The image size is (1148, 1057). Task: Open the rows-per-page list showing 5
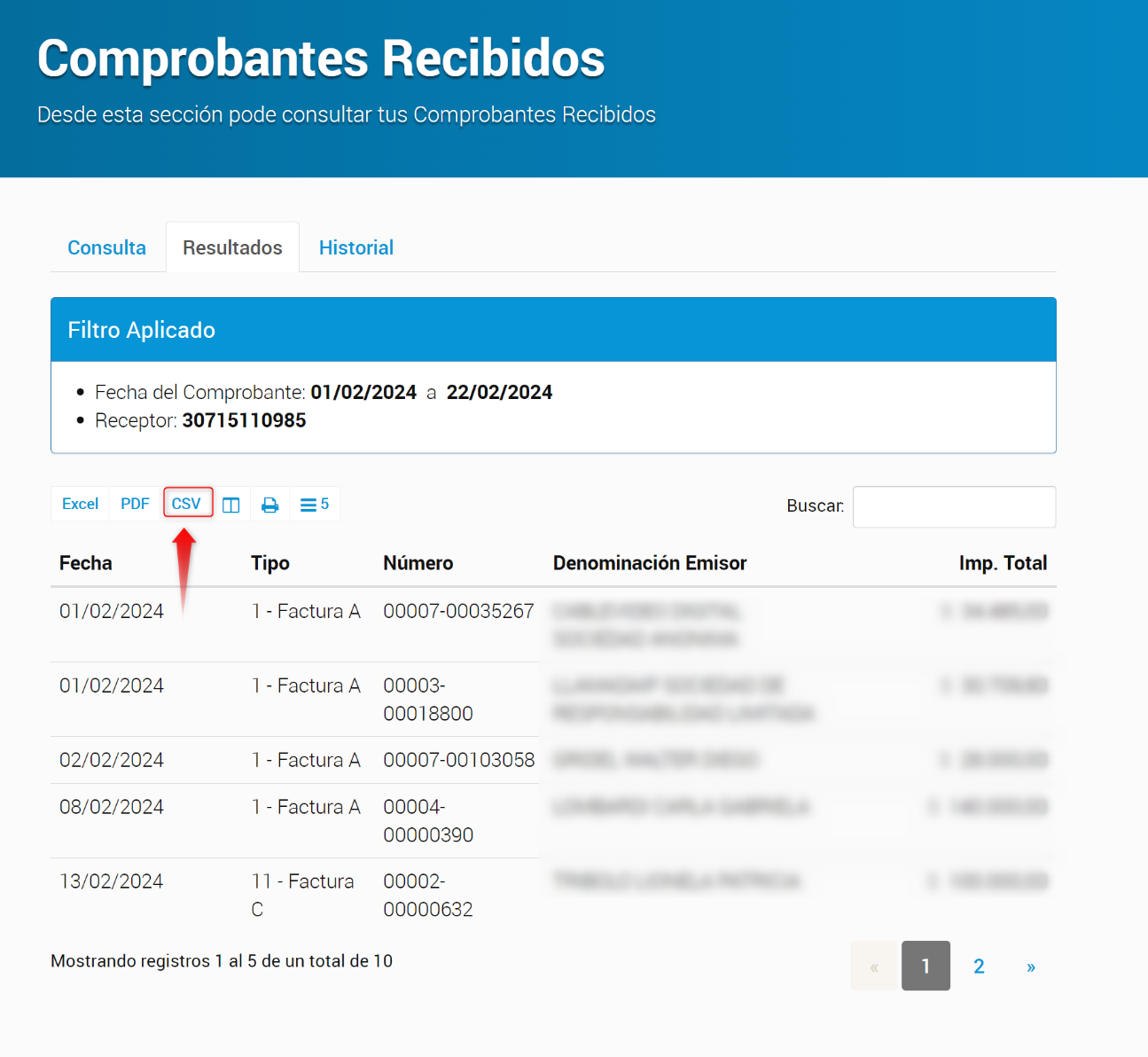click(314, 505)
